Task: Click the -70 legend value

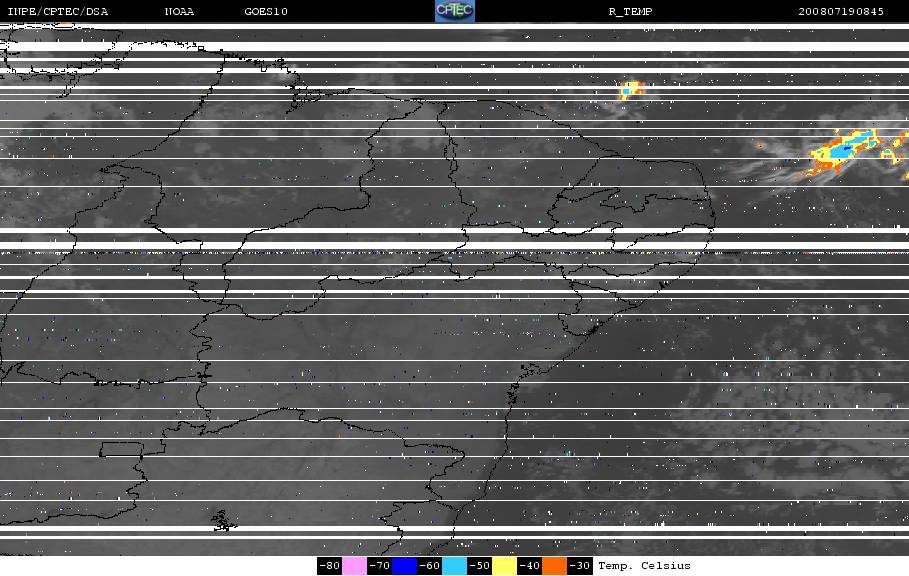Action: click(379, 566)
